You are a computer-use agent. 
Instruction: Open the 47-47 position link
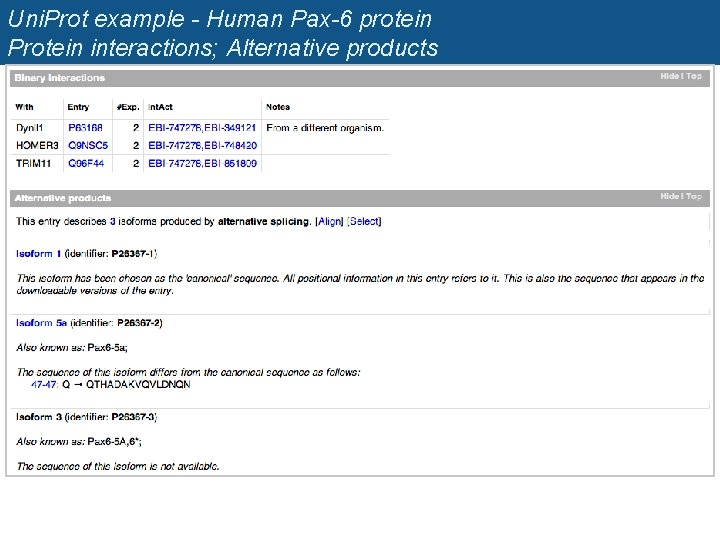(44, 385)
